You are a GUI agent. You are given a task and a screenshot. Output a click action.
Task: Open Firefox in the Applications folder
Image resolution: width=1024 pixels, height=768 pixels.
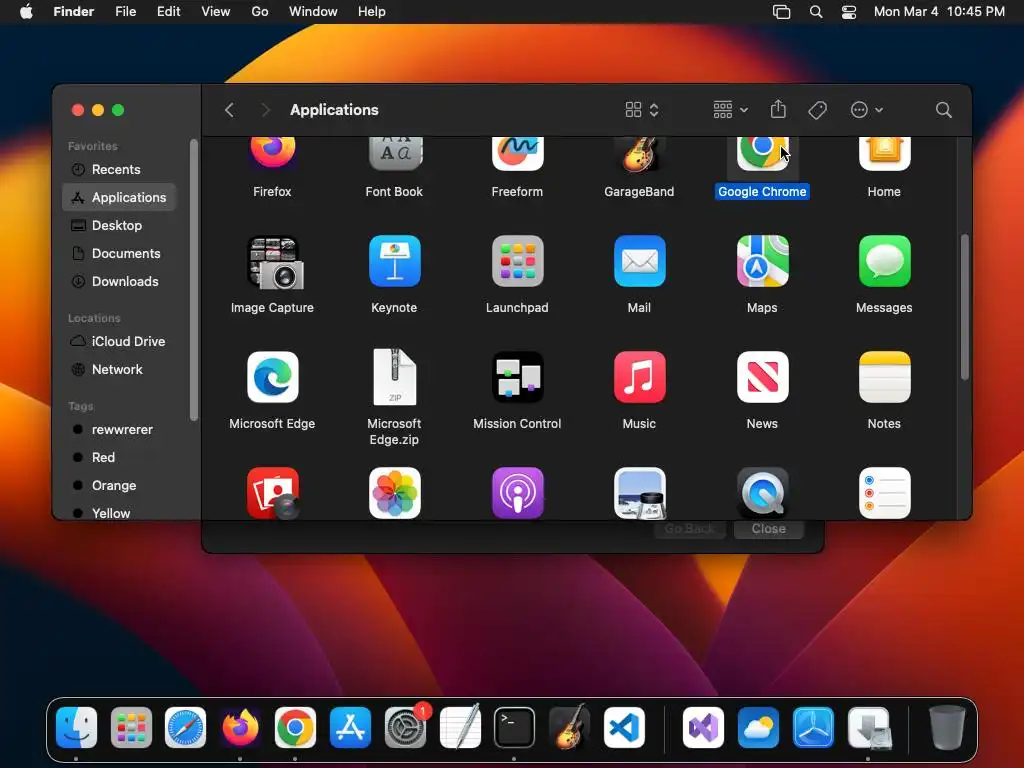click(272, 153)
